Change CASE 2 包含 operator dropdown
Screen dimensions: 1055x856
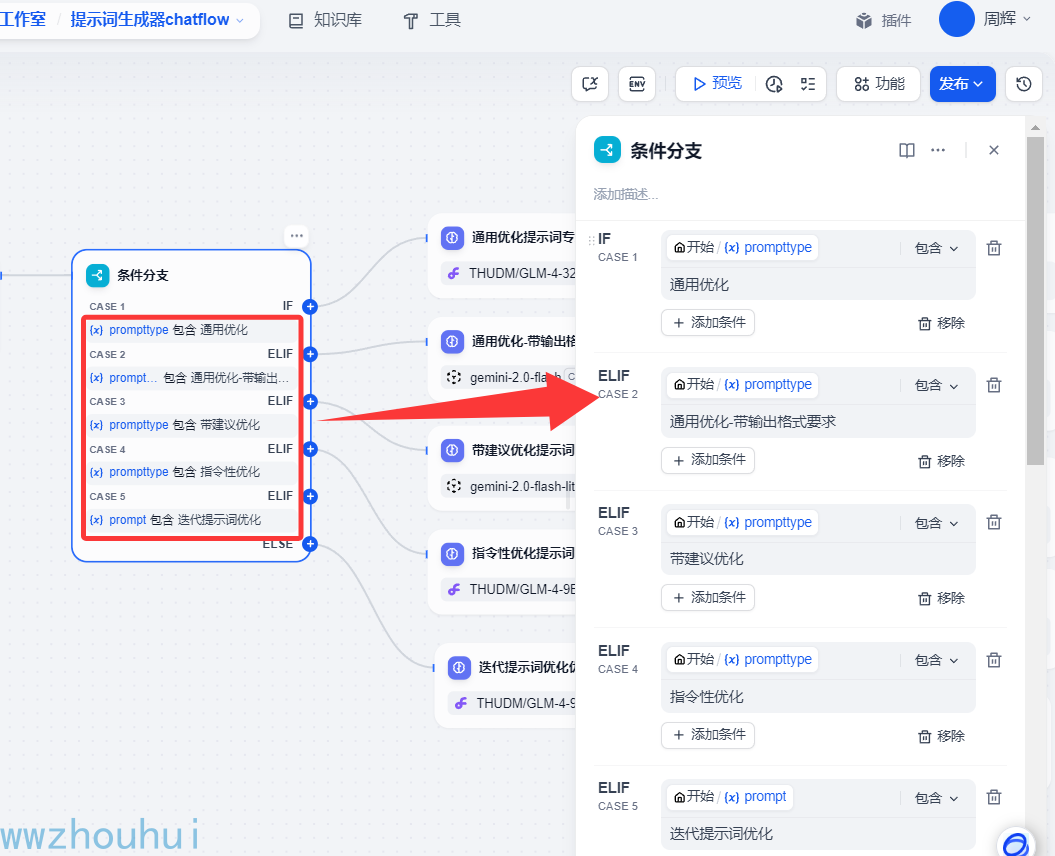pyautogui.click(x=936, y=386)
